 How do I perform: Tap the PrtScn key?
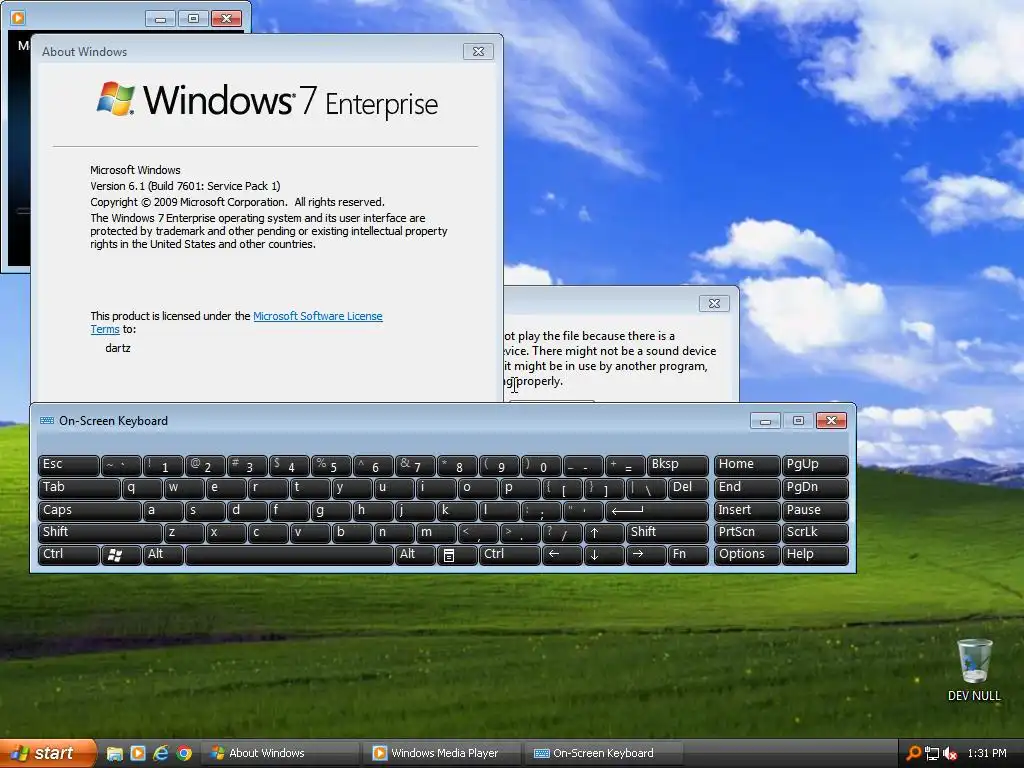pos(747,533)
